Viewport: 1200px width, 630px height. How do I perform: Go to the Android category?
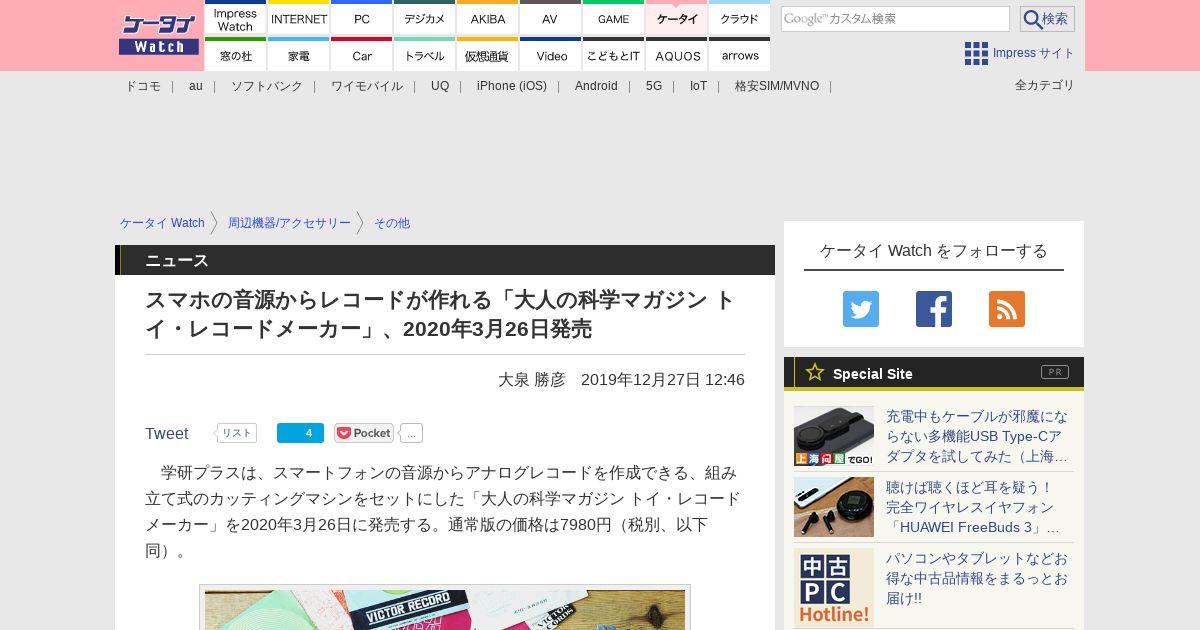[x=596, y=86]
